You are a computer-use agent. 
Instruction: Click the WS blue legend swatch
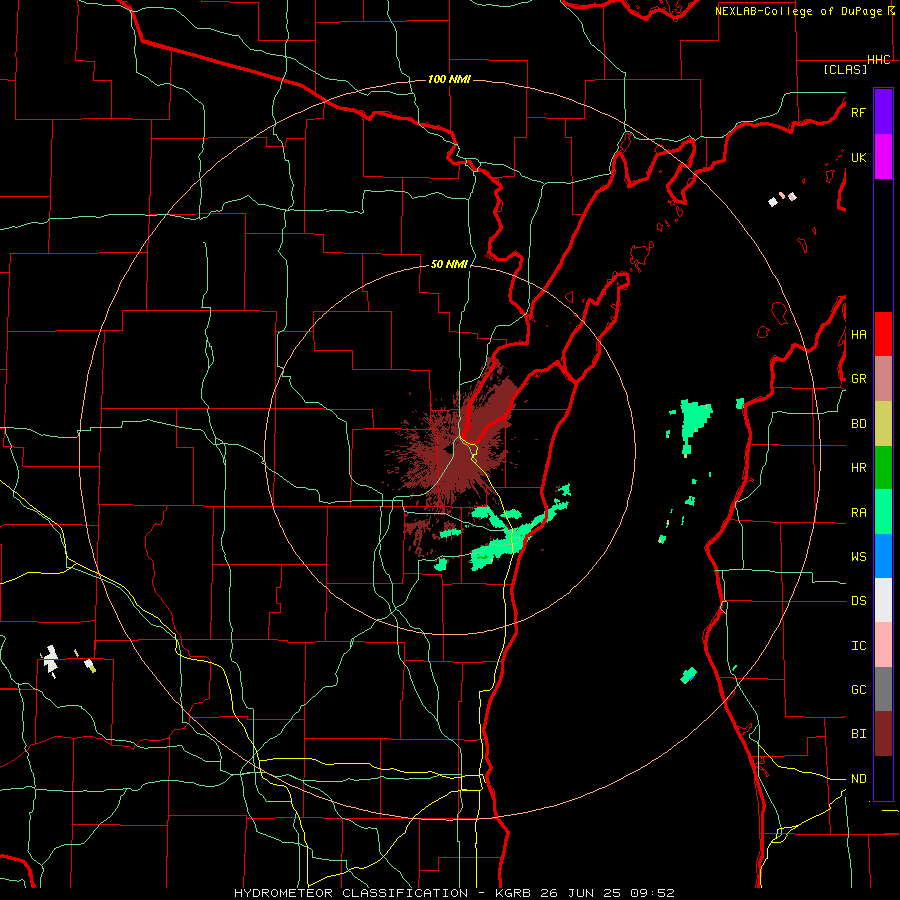(x=883, y=556)
